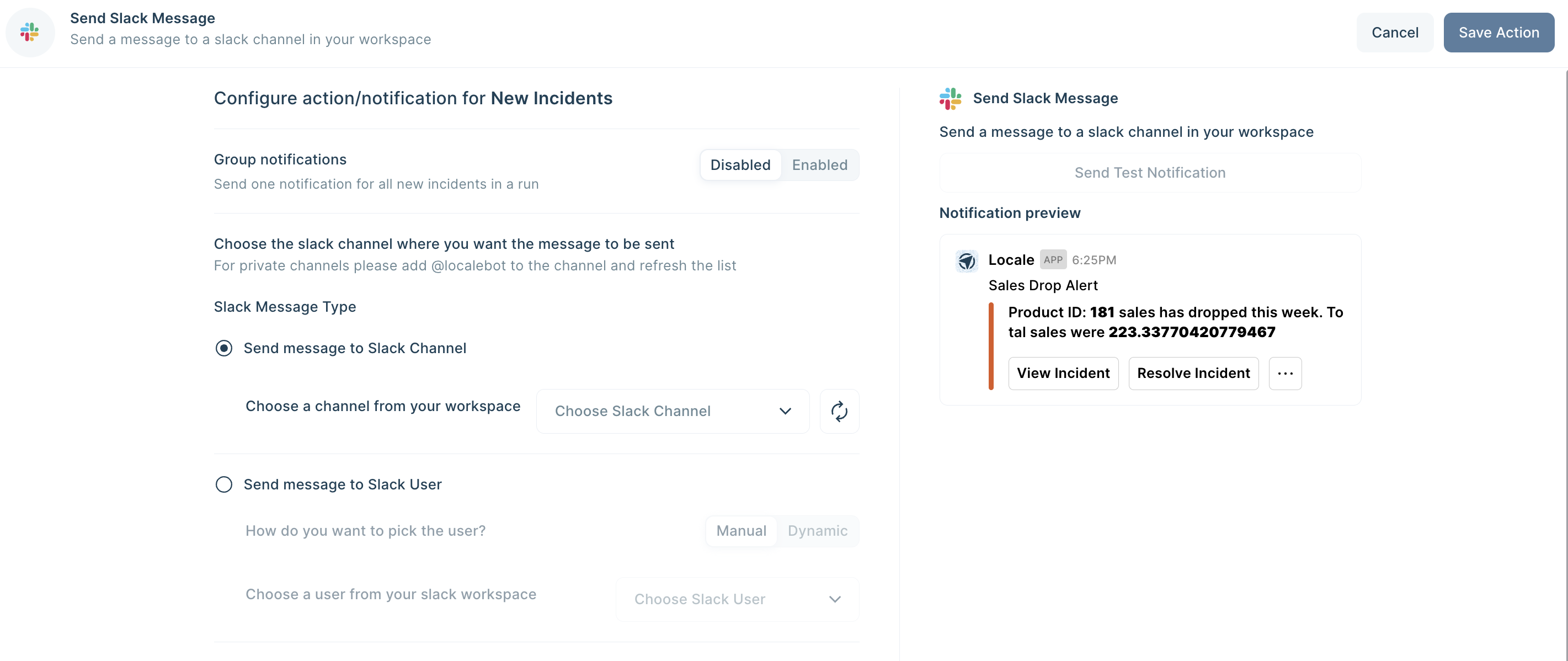Viewport: 1568px width, 661px height.
Task: Click the Resolve Incident button in preview
Action: click(1193, 372)
